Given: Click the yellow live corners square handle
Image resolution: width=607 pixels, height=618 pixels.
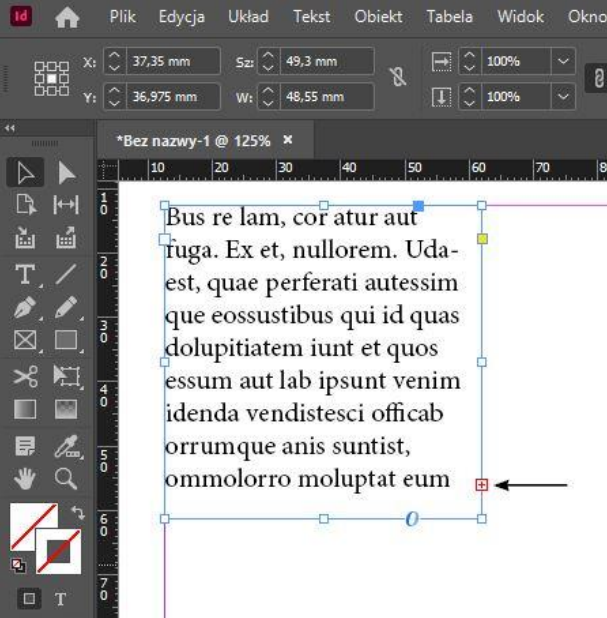Looking at the screenshot, I should click(482, 238).
